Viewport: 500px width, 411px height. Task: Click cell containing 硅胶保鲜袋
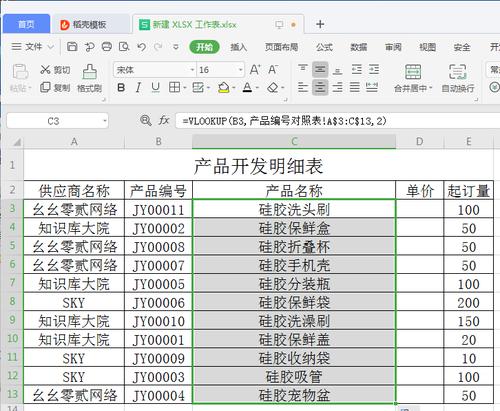point(294,302)
